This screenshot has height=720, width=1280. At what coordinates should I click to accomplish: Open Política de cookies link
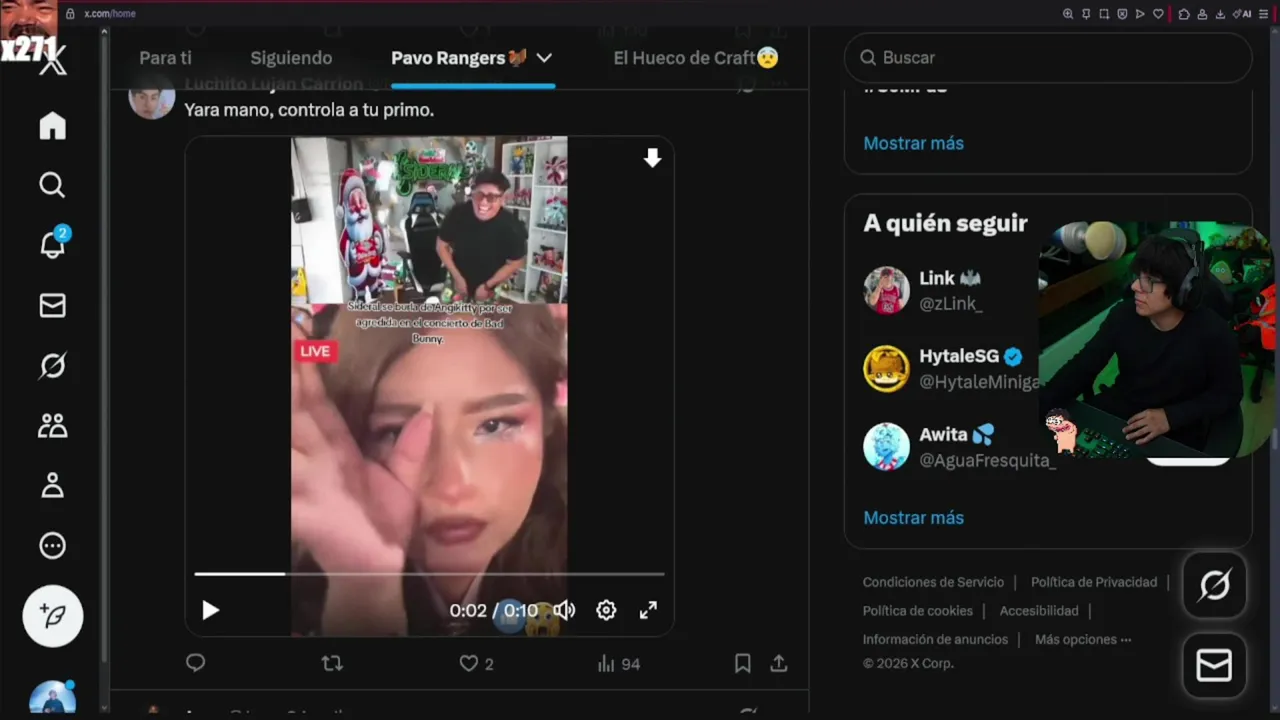917,610
